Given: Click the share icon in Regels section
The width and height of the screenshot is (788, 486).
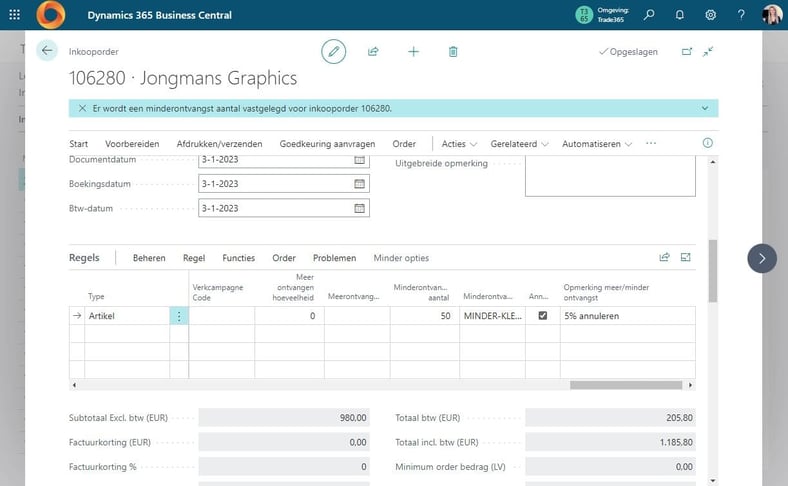Looking at the screenshot, I should (x=664, y=257).
